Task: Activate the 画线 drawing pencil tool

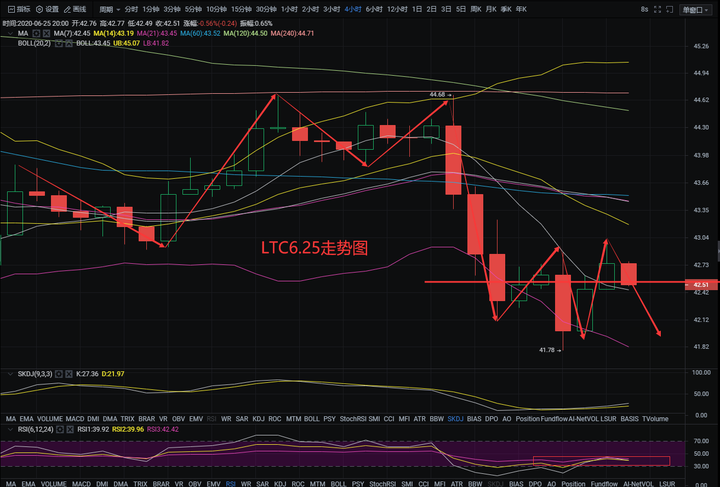Action: [68, 9]
